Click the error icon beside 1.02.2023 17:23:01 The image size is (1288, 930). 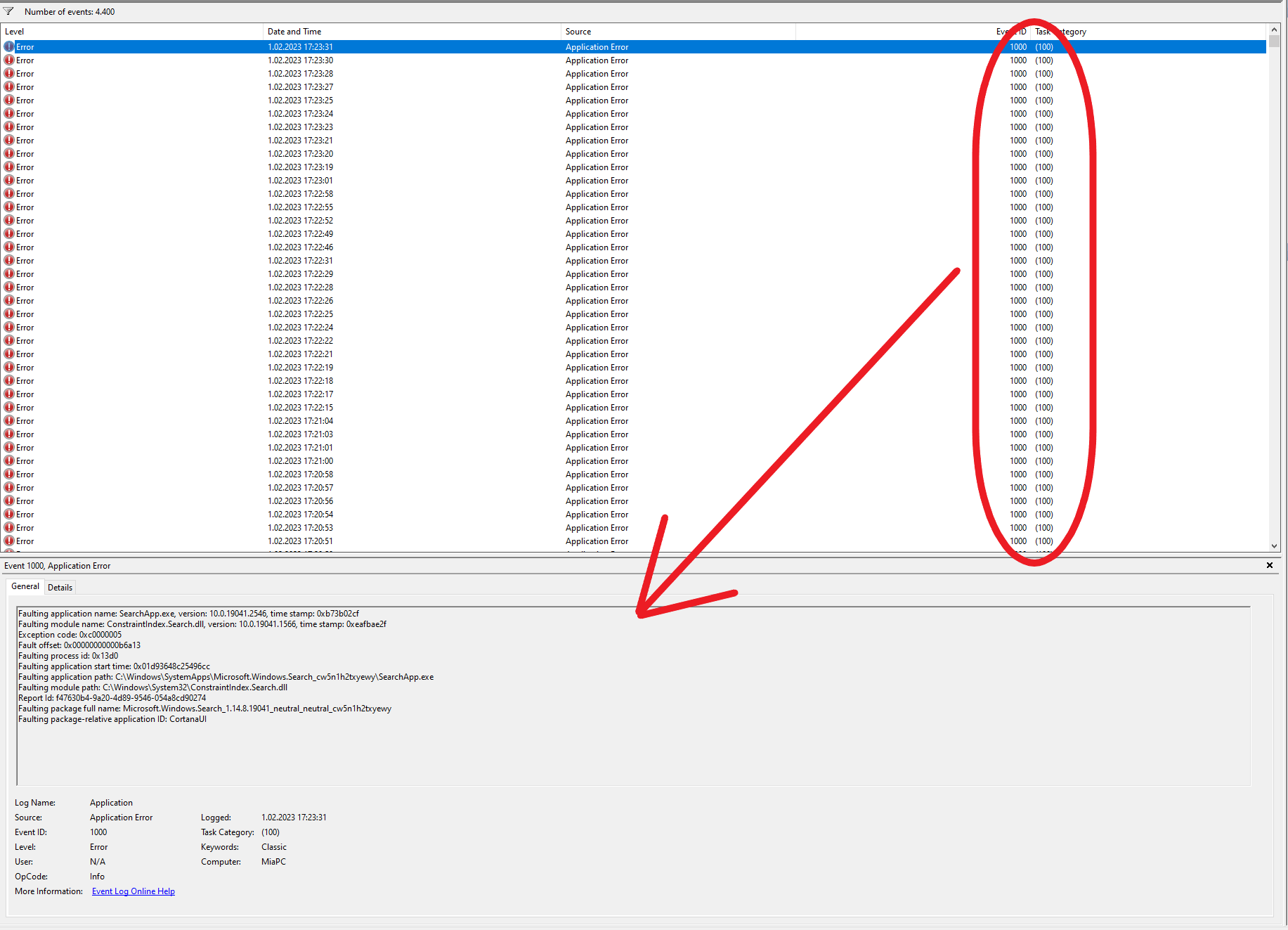click(9, 180)
